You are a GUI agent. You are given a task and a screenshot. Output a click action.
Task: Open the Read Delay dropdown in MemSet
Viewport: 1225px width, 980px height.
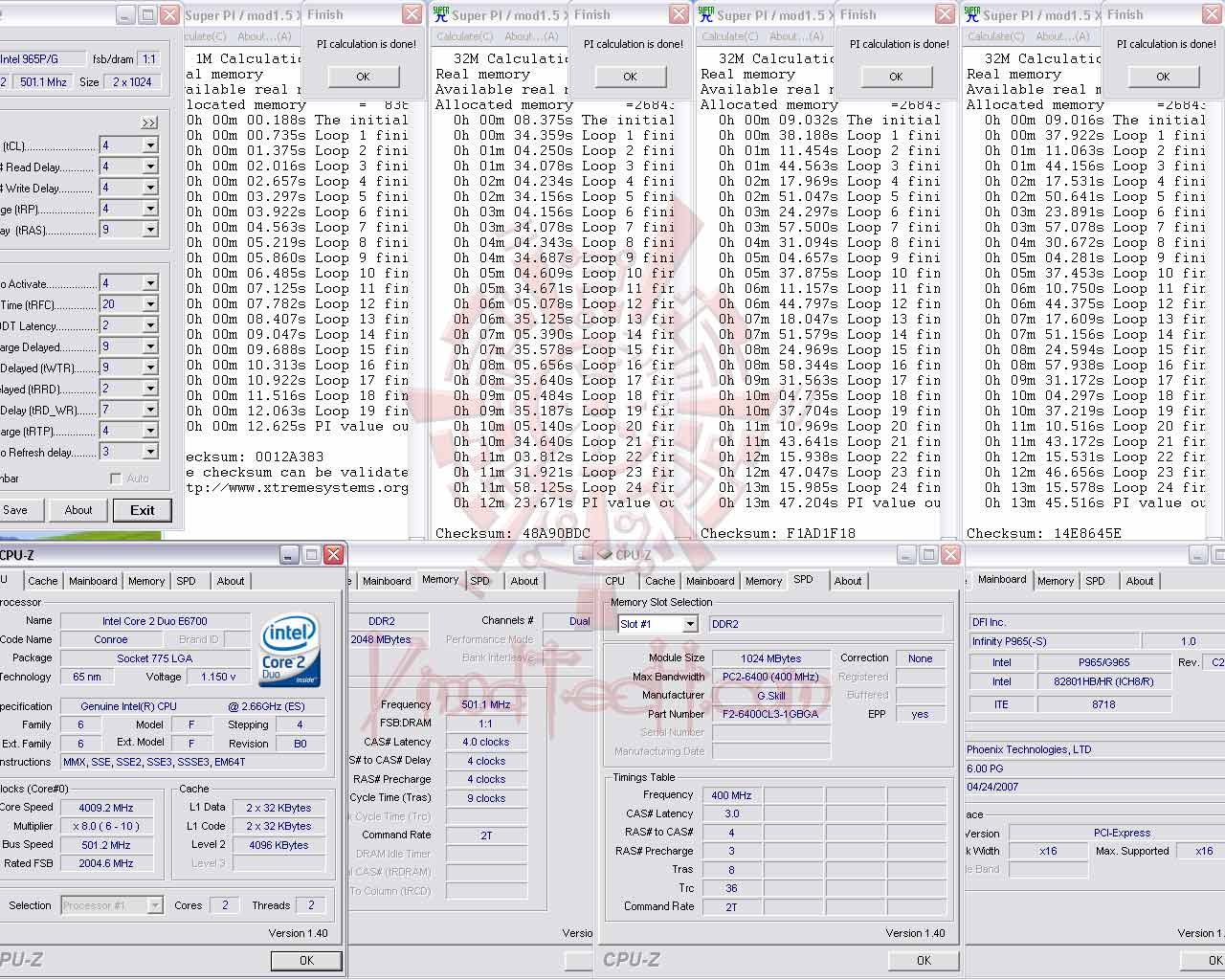pyautogui.click(x=150, y=167)
